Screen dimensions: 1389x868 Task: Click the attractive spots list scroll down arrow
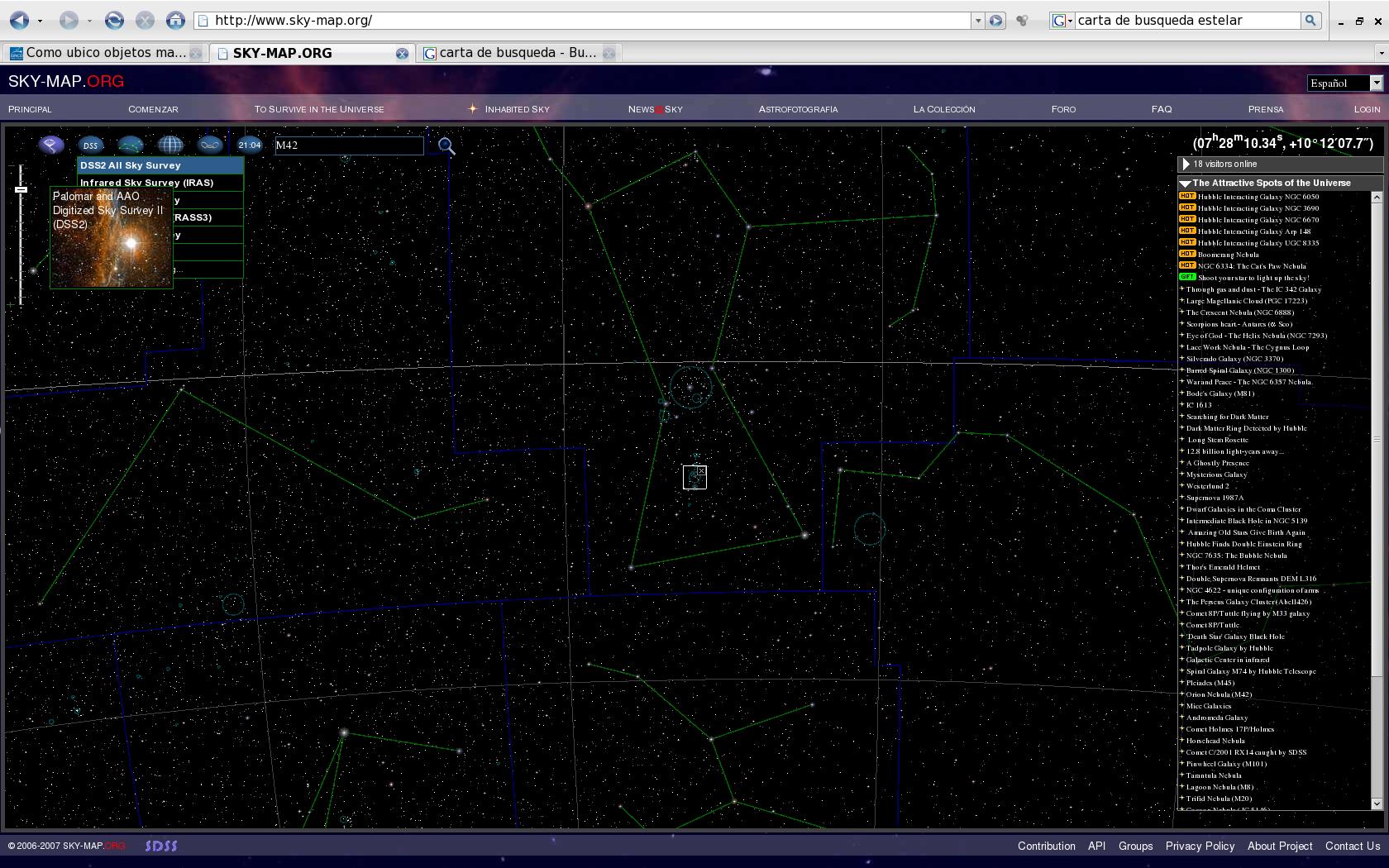[x=1377, y=804]
